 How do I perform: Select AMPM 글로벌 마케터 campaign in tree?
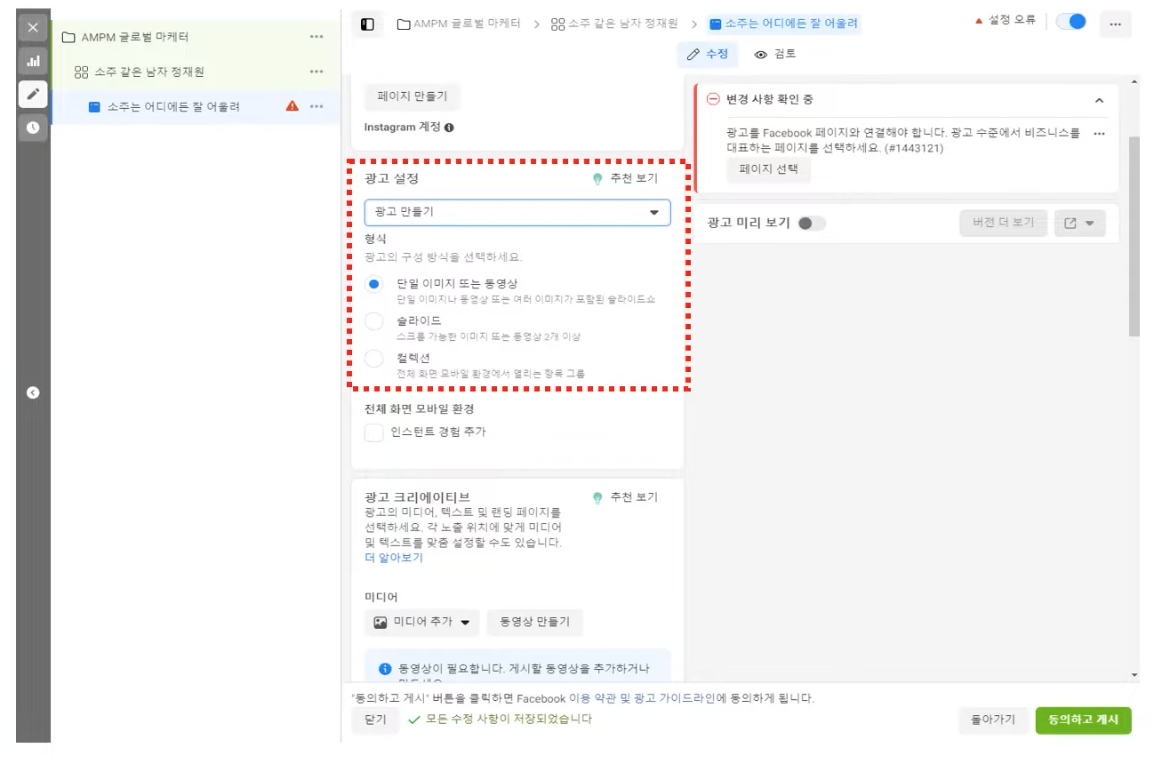tap(134, 37)
